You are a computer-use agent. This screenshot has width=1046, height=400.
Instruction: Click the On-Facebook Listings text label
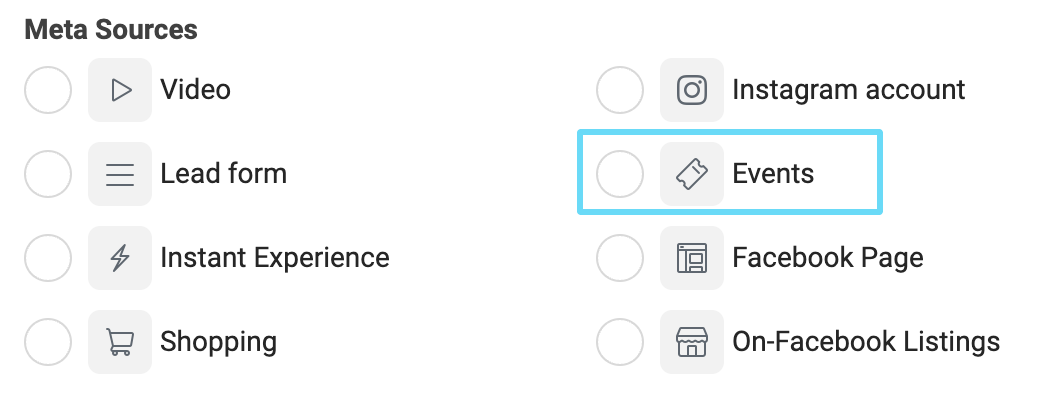click(866, 342)
